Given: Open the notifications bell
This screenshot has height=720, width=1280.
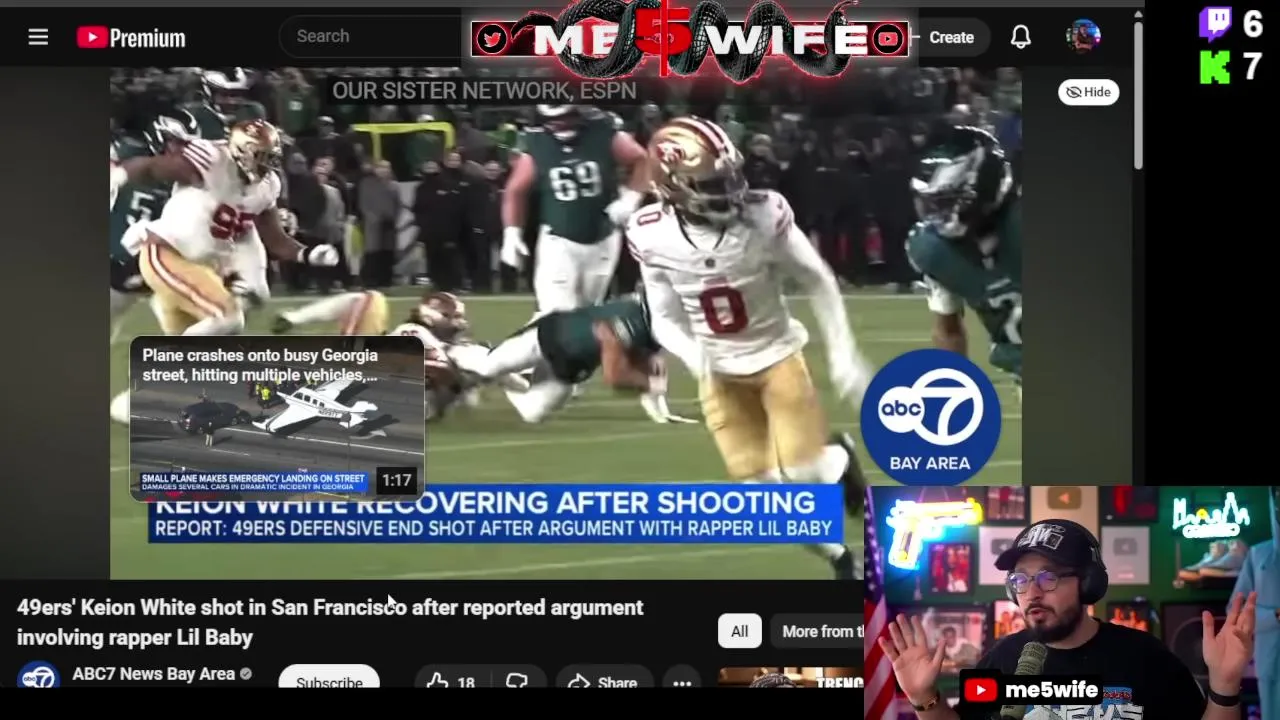Looking at the screenshot, I should [1020, 37].
